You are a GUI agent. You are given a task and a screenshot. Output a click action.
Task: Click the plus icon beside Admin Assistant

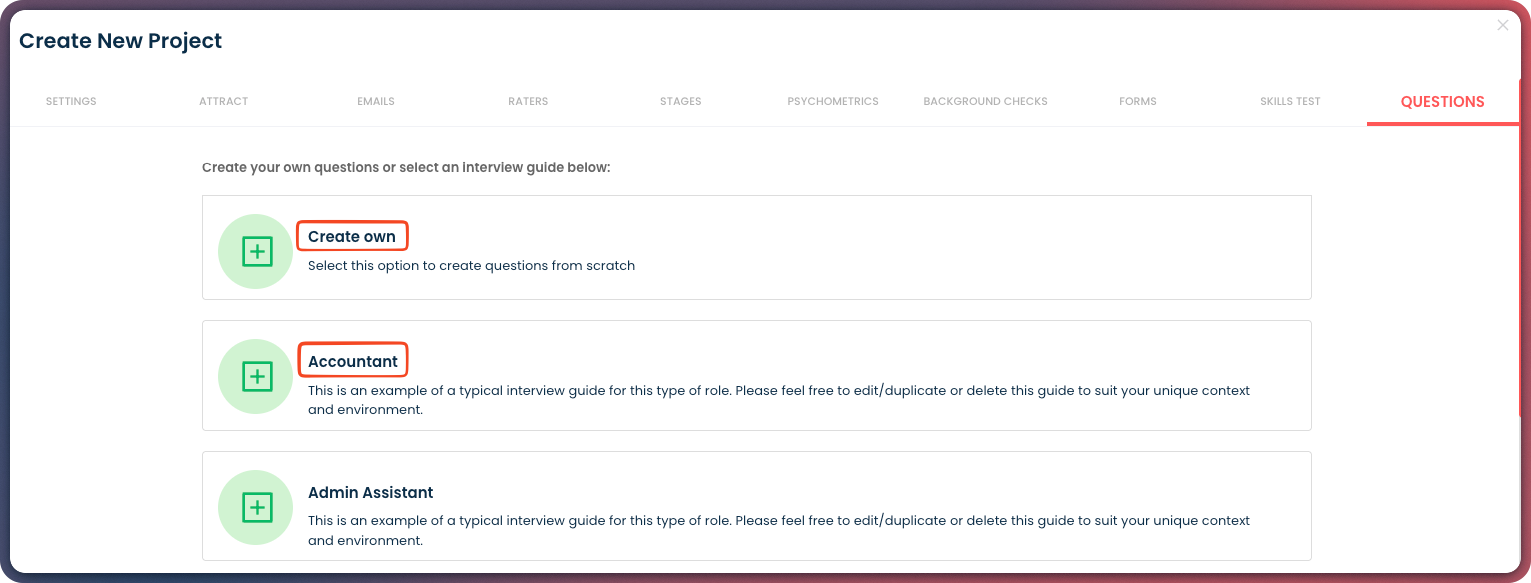tap(257, 507)
